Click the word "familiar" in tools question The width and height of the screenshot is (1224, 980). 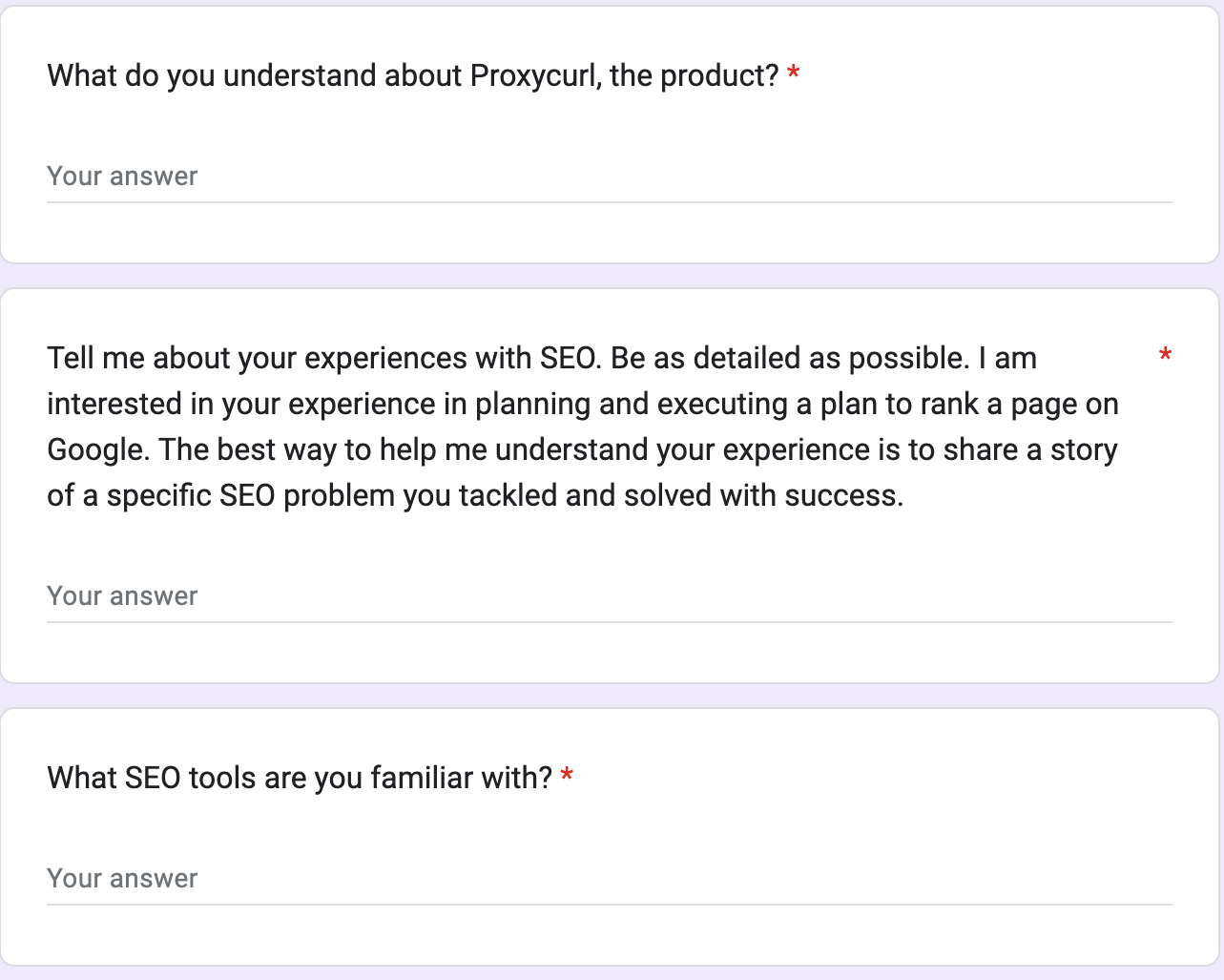tap(423, 778)
